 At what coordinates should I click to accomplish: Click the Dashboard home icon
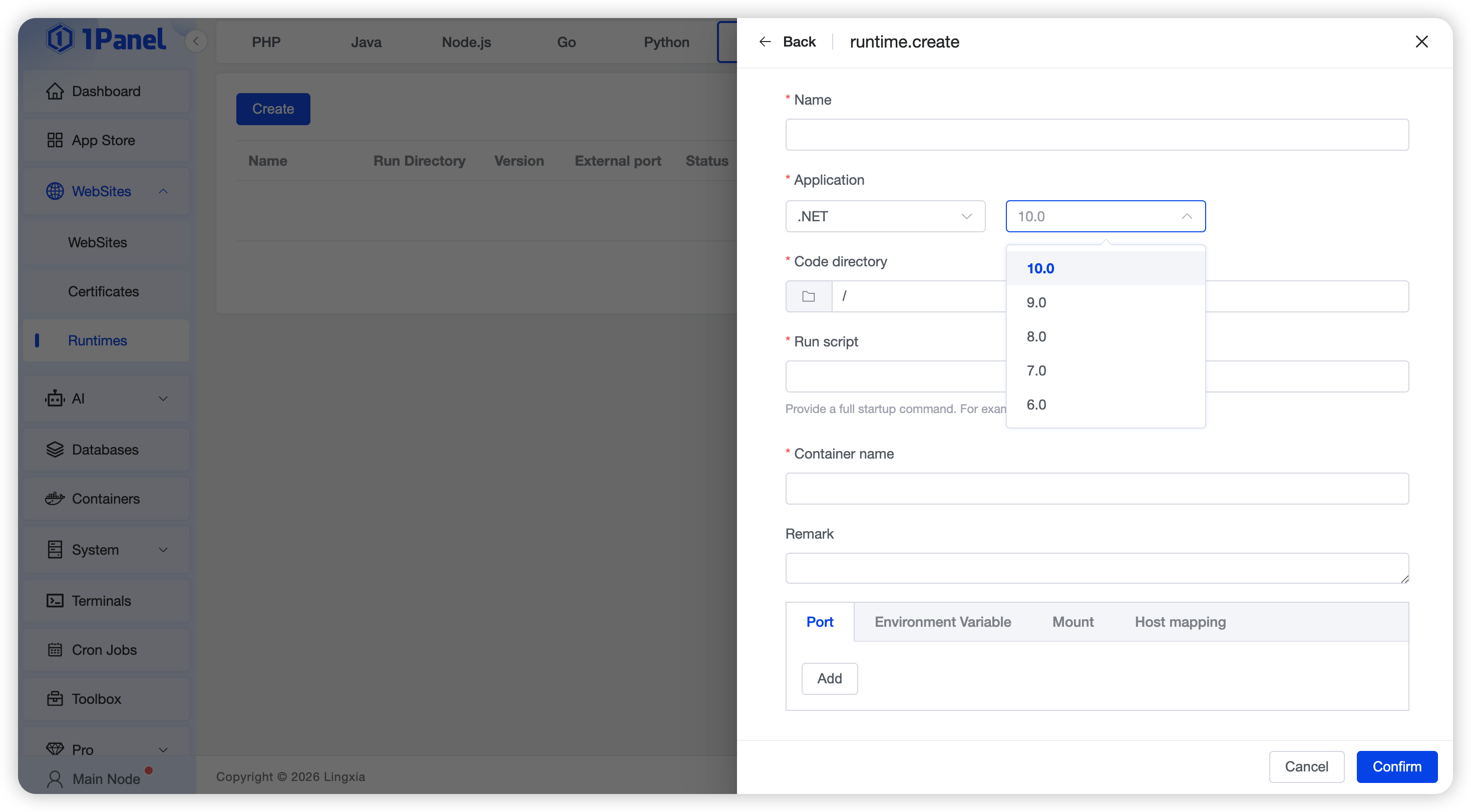tap(55, 92)
